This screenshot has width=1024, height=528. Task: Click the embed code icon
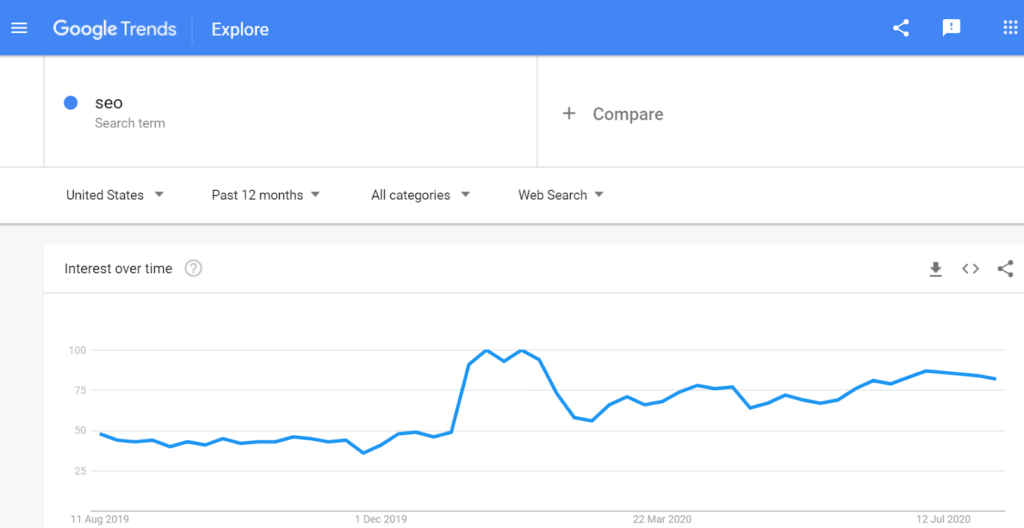tap(970, 268)
